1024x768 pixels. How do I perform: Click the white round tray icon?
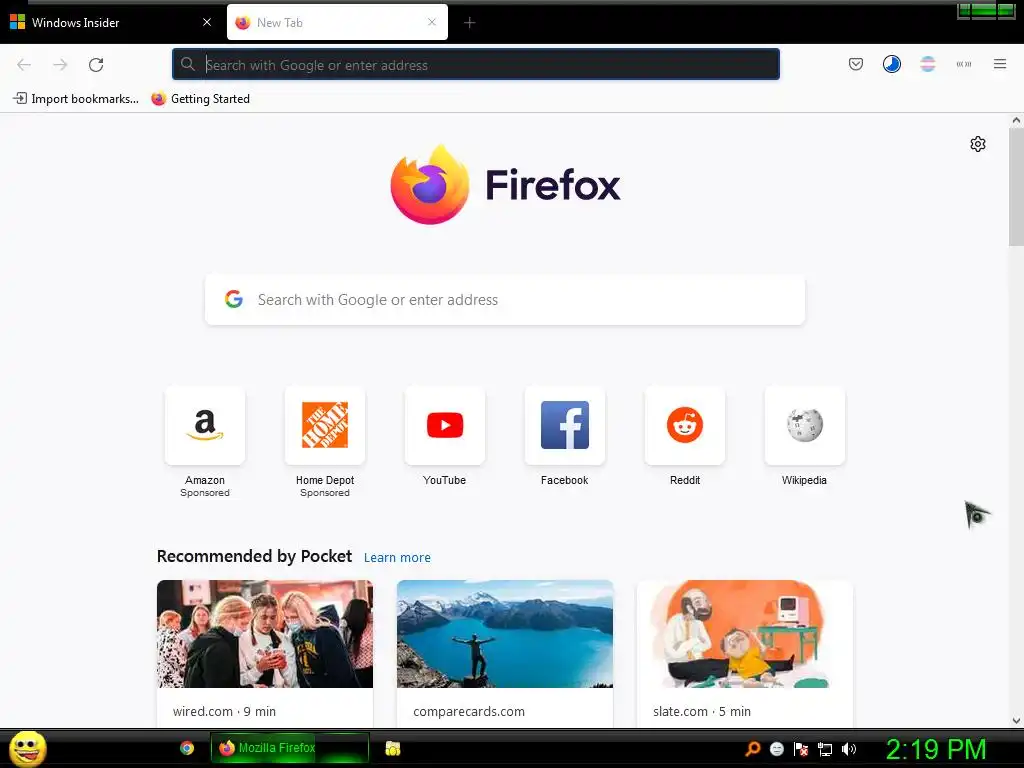pos(776,749)
